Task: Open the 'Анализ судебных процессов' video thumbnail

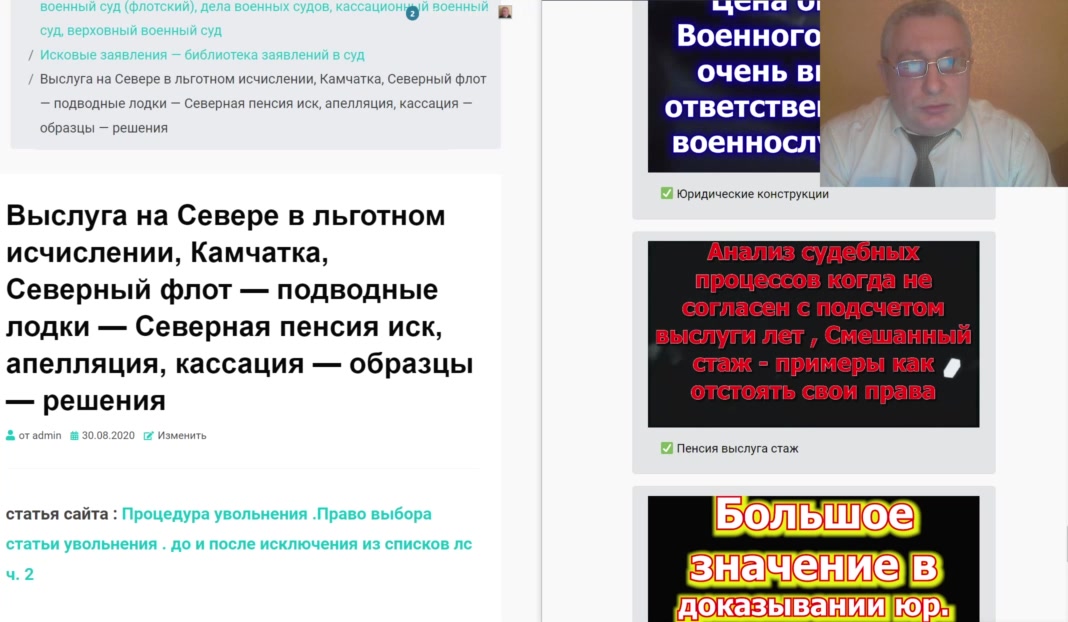Action: tap(812, 334)
